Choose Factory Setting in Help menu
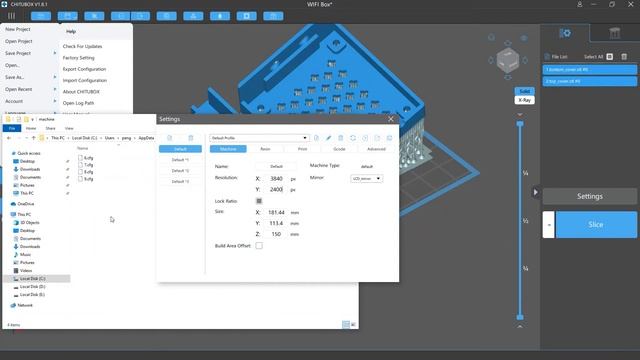Image resolution: width=640 pixels, height=360 pixels. pos(78,58)
